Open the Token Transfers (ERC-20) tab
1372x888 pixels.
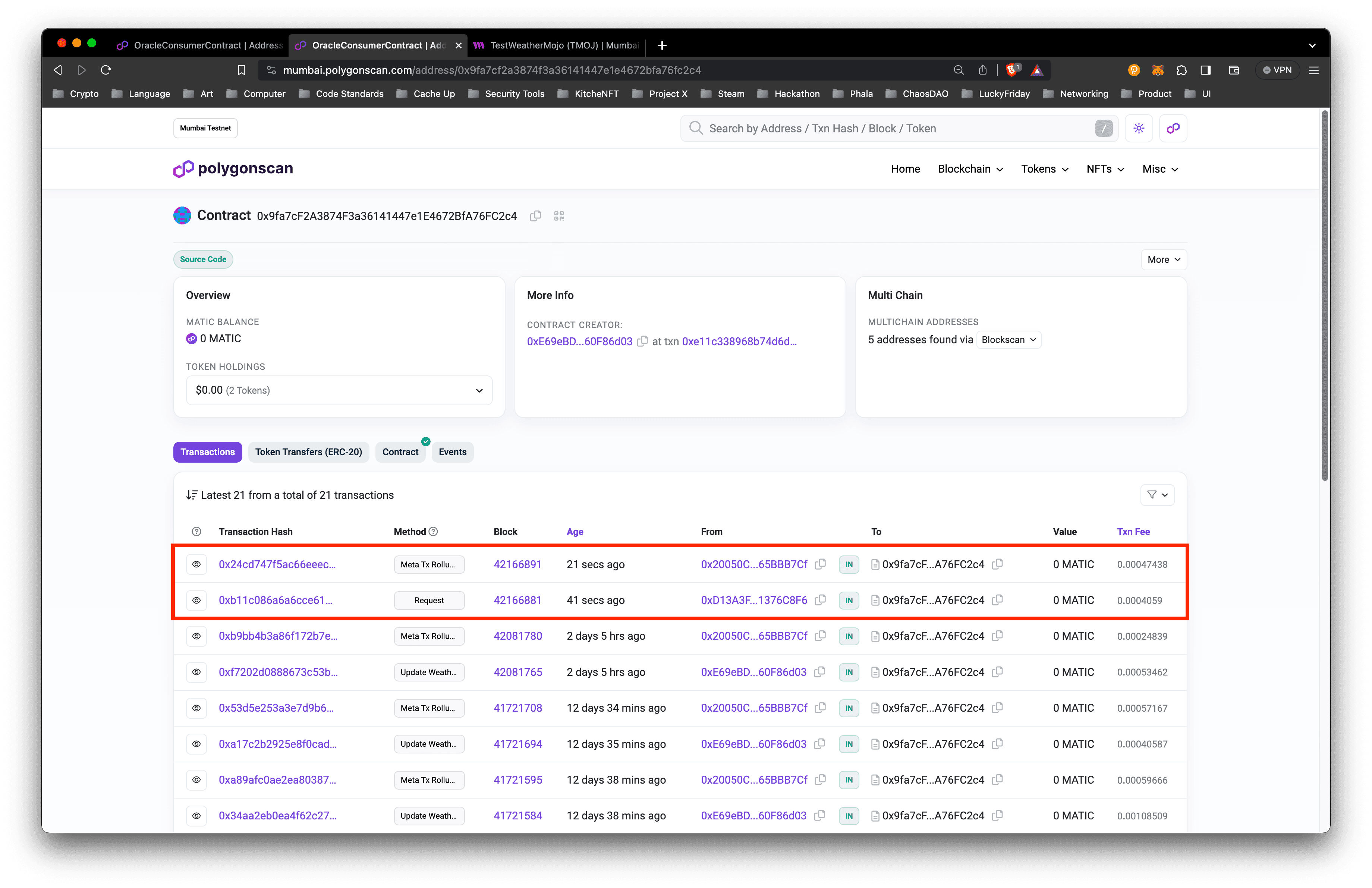[308, 452]
